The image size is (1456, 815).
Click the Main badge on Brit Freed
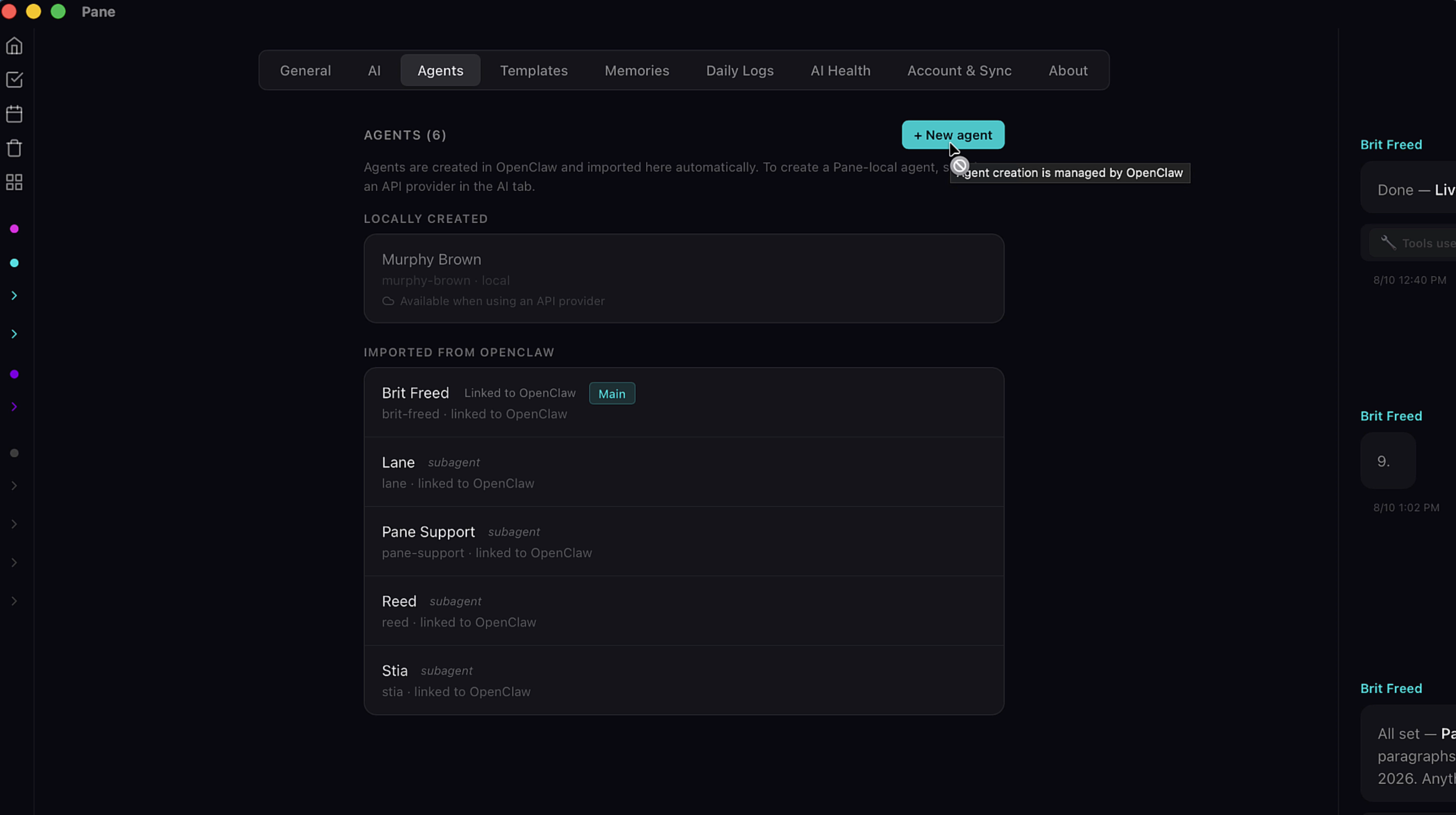point(612,394)
